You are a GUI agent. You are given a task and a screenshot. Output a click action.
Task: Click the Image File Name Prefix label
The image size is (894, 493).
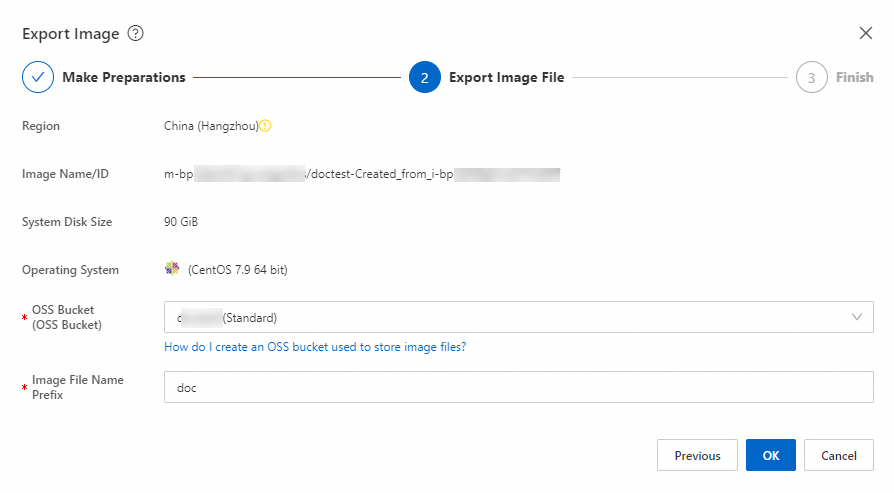coord(78,387)
